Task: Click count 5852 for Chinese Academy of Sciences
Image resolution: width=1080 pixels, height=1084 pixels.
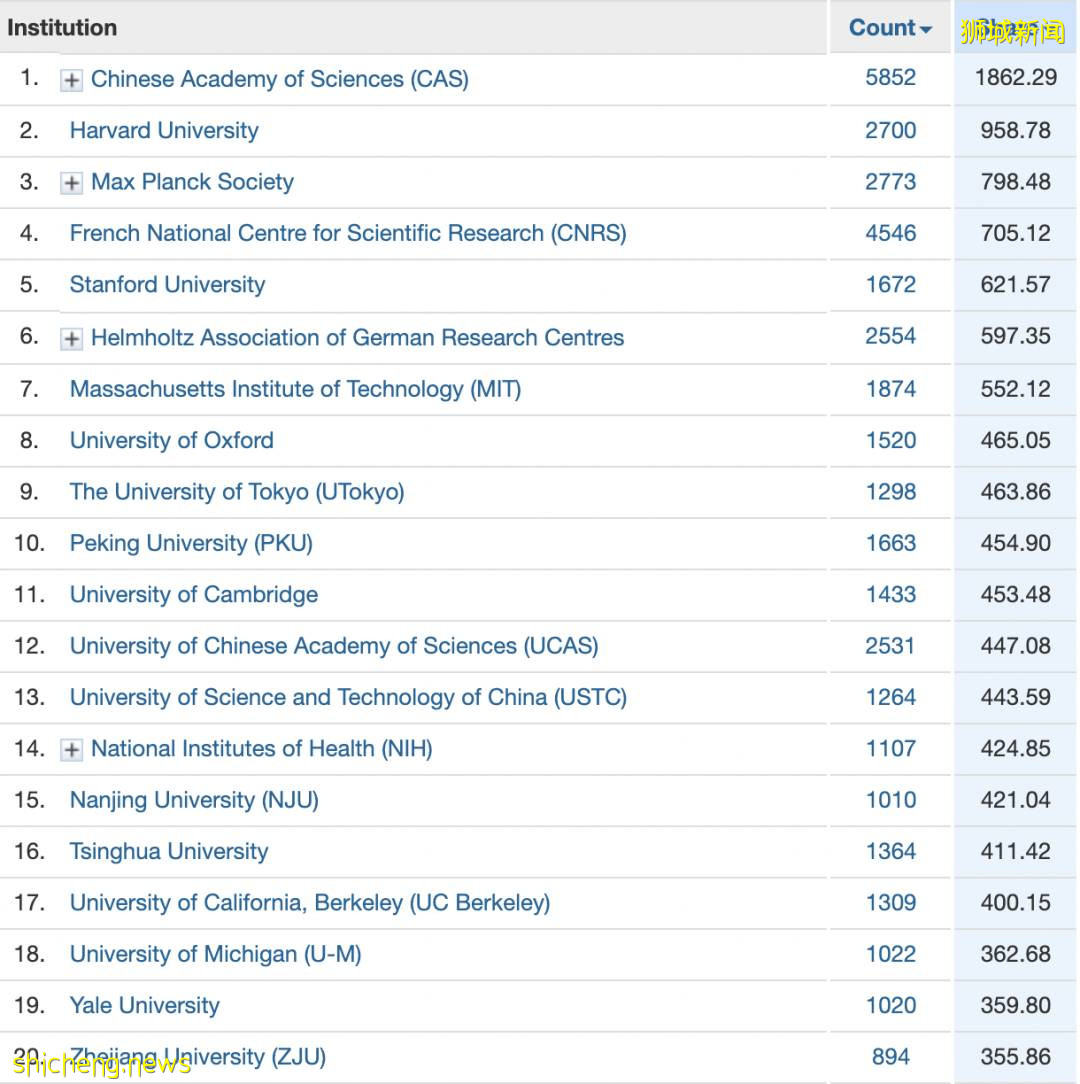Action: [891, 78]
